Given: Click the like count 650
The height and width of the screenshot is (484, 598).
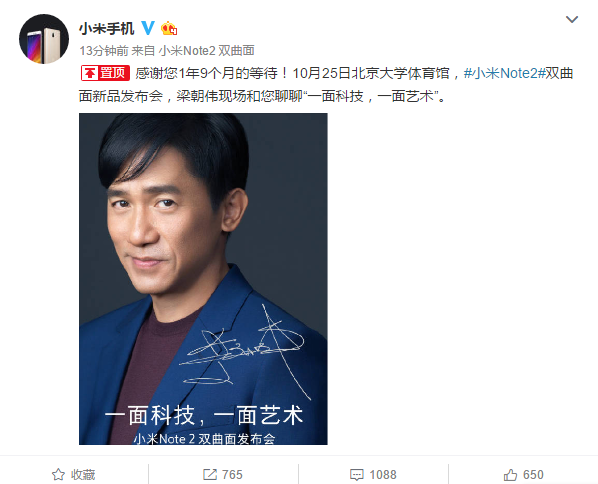Looking at the screenshot, I should click(x=533, y=475).
